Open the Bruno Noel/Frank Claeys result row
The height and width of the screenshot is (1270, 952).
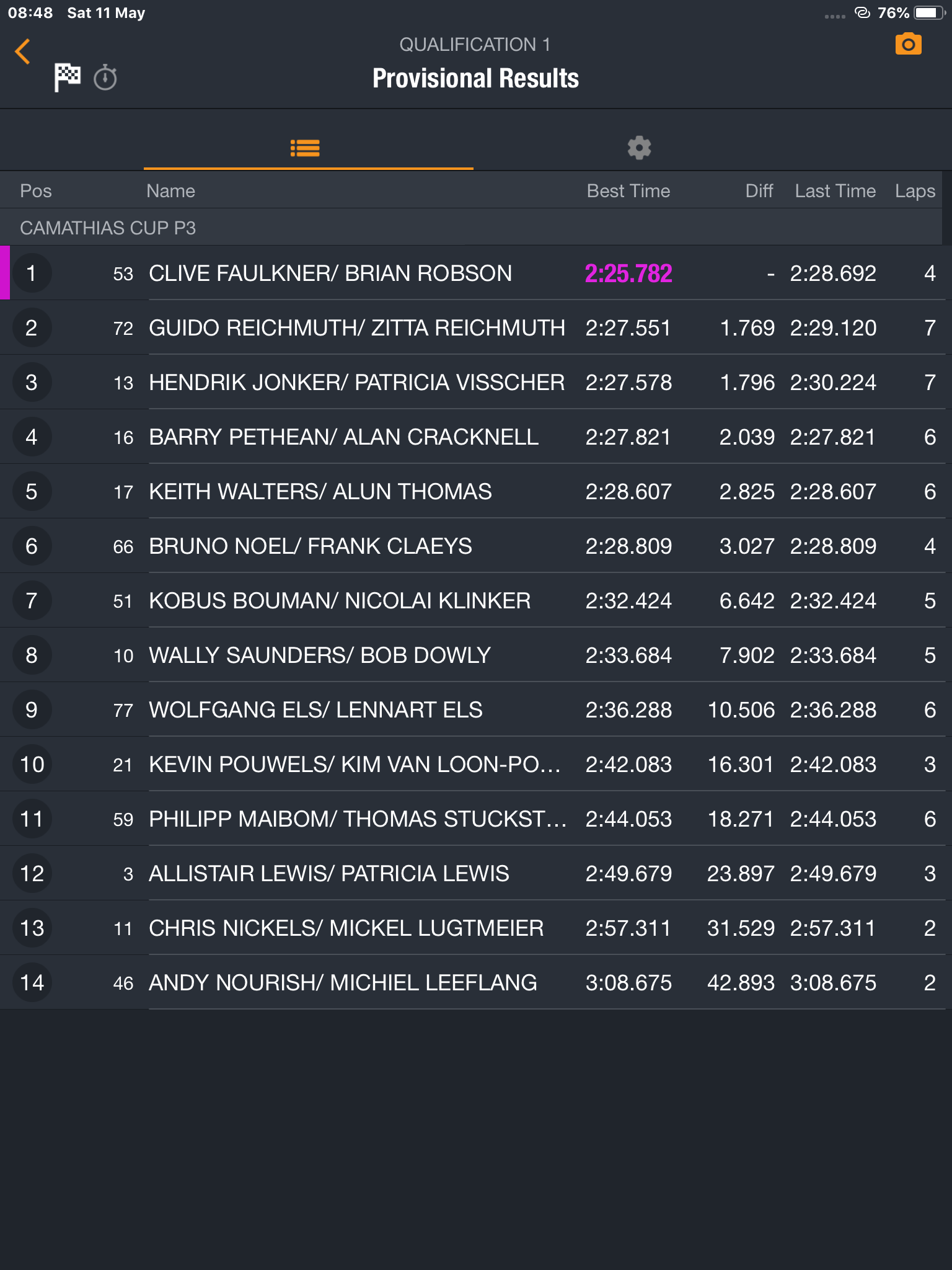[x=476, y=546]
